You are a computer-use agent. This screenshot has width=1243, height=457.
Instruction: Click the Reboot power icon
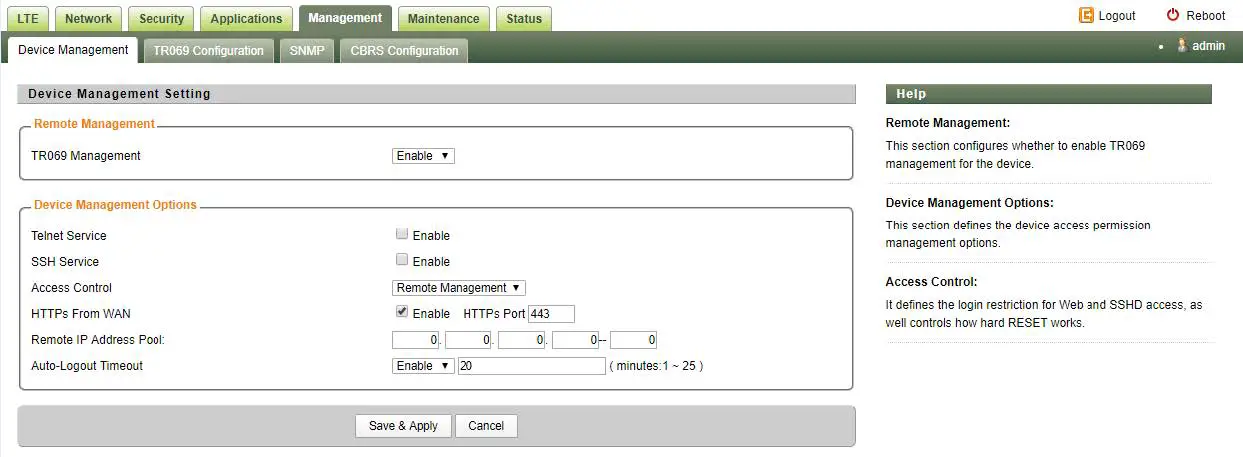point(1173,15)
